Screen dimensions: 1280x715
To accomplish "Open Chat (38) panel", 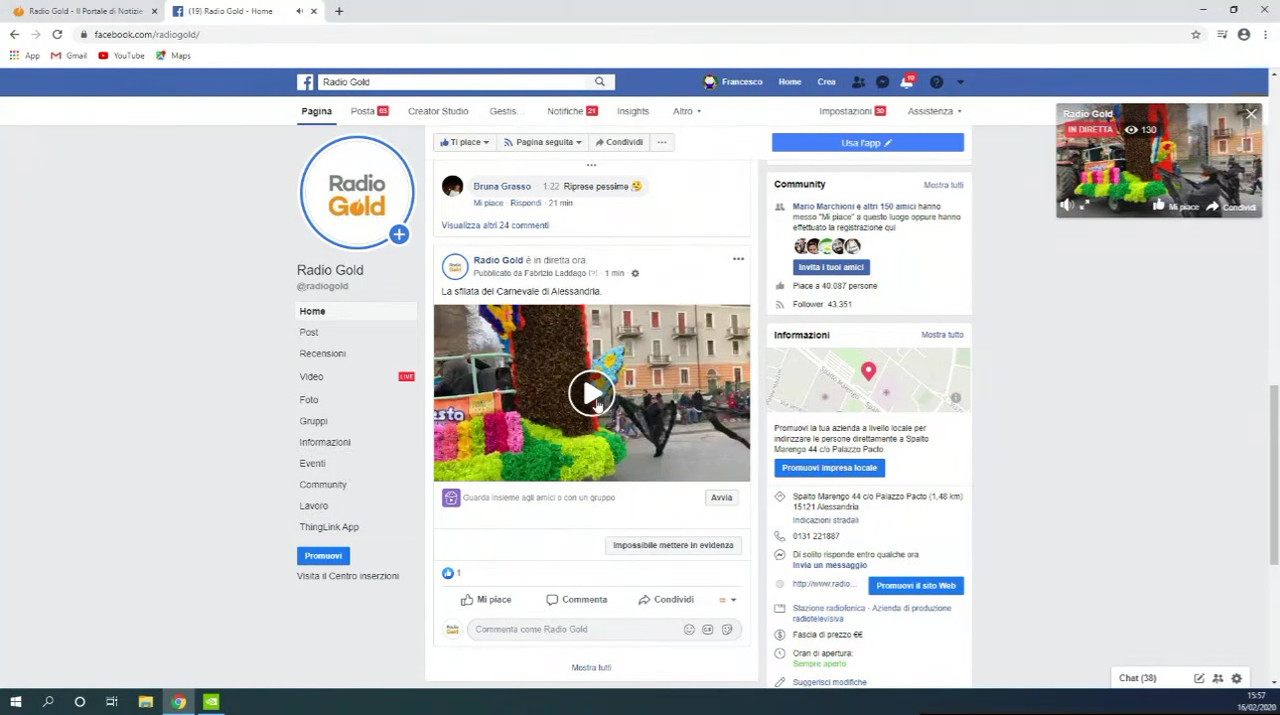I will click(x=1138, y=678).
